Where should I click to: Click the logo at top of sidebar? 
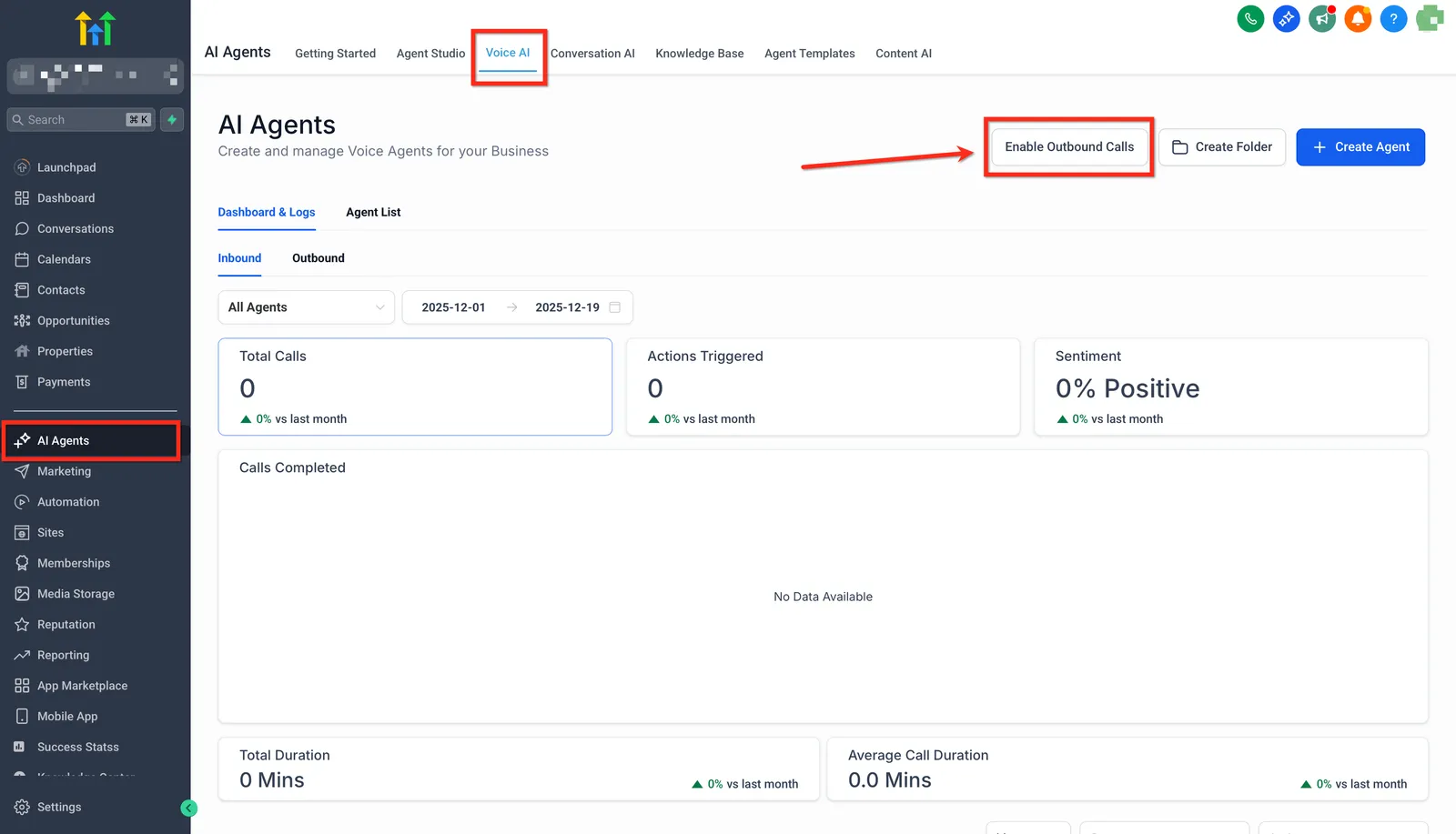[x=95, y=28]
